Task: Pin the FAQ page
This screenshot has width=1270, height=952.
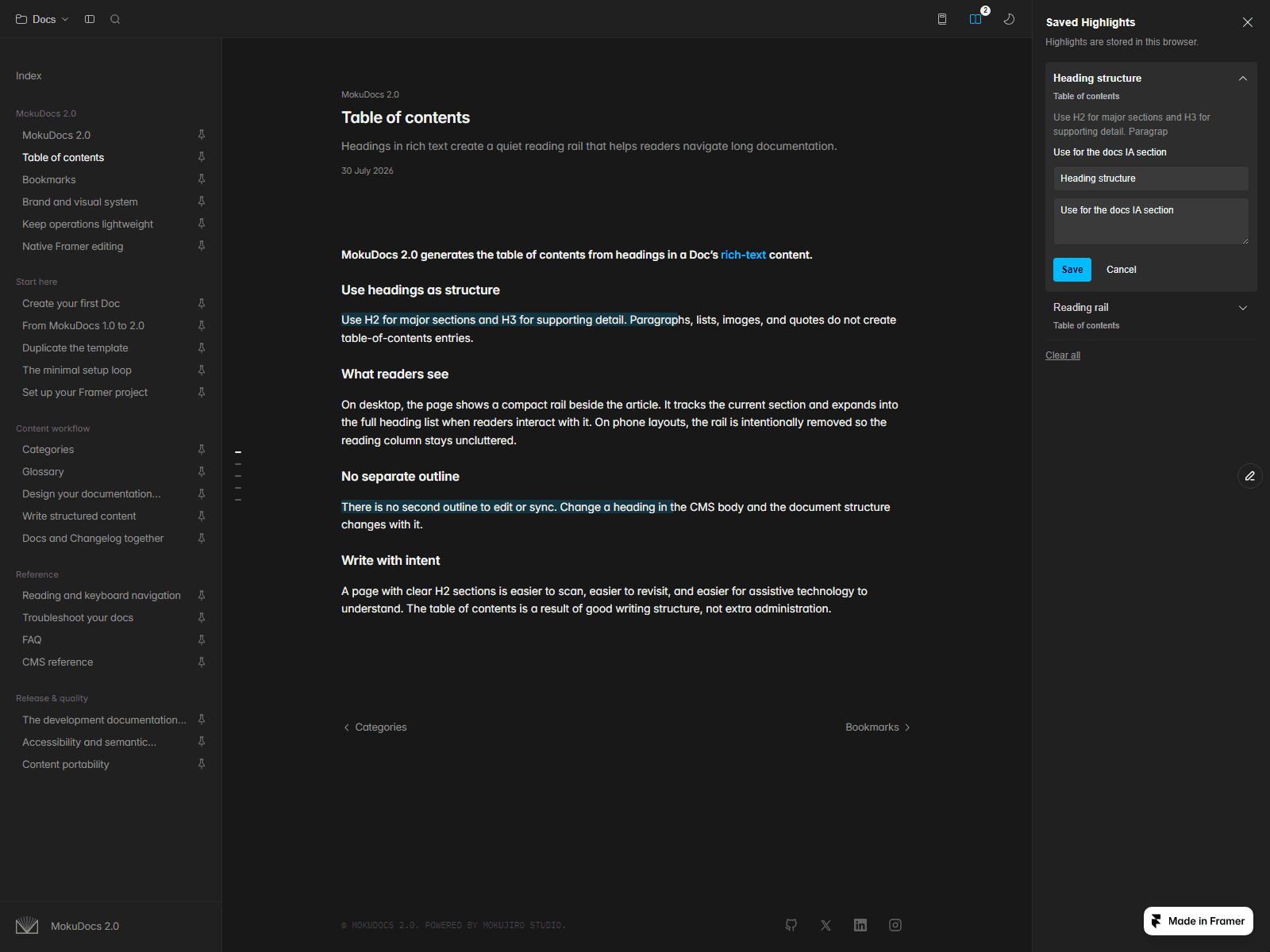Action: point(202,639)
